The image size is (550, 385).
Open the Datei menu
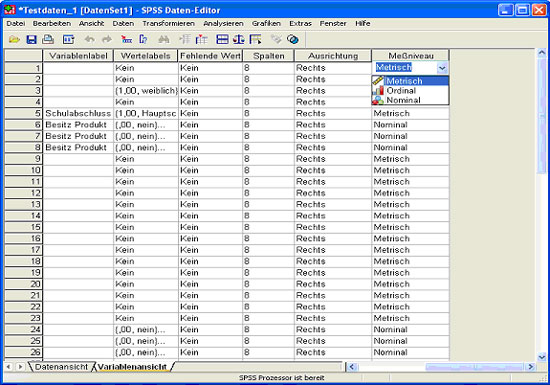tap(16, 23)
